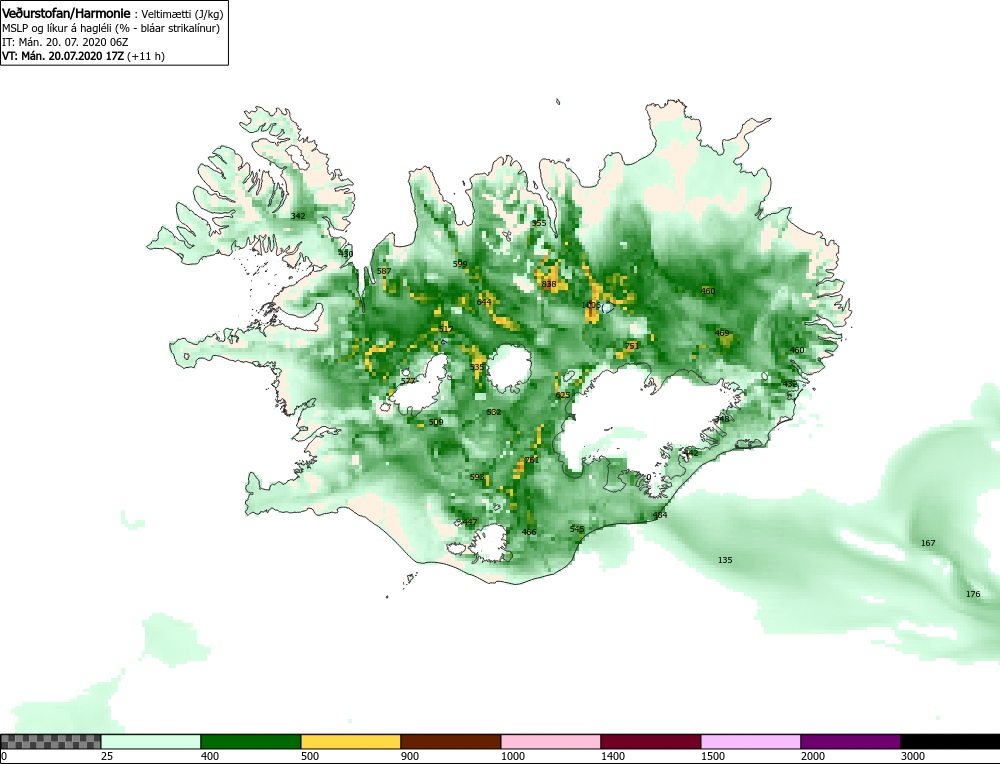
Task: Click the map value 432
Action: click(790, 385)
